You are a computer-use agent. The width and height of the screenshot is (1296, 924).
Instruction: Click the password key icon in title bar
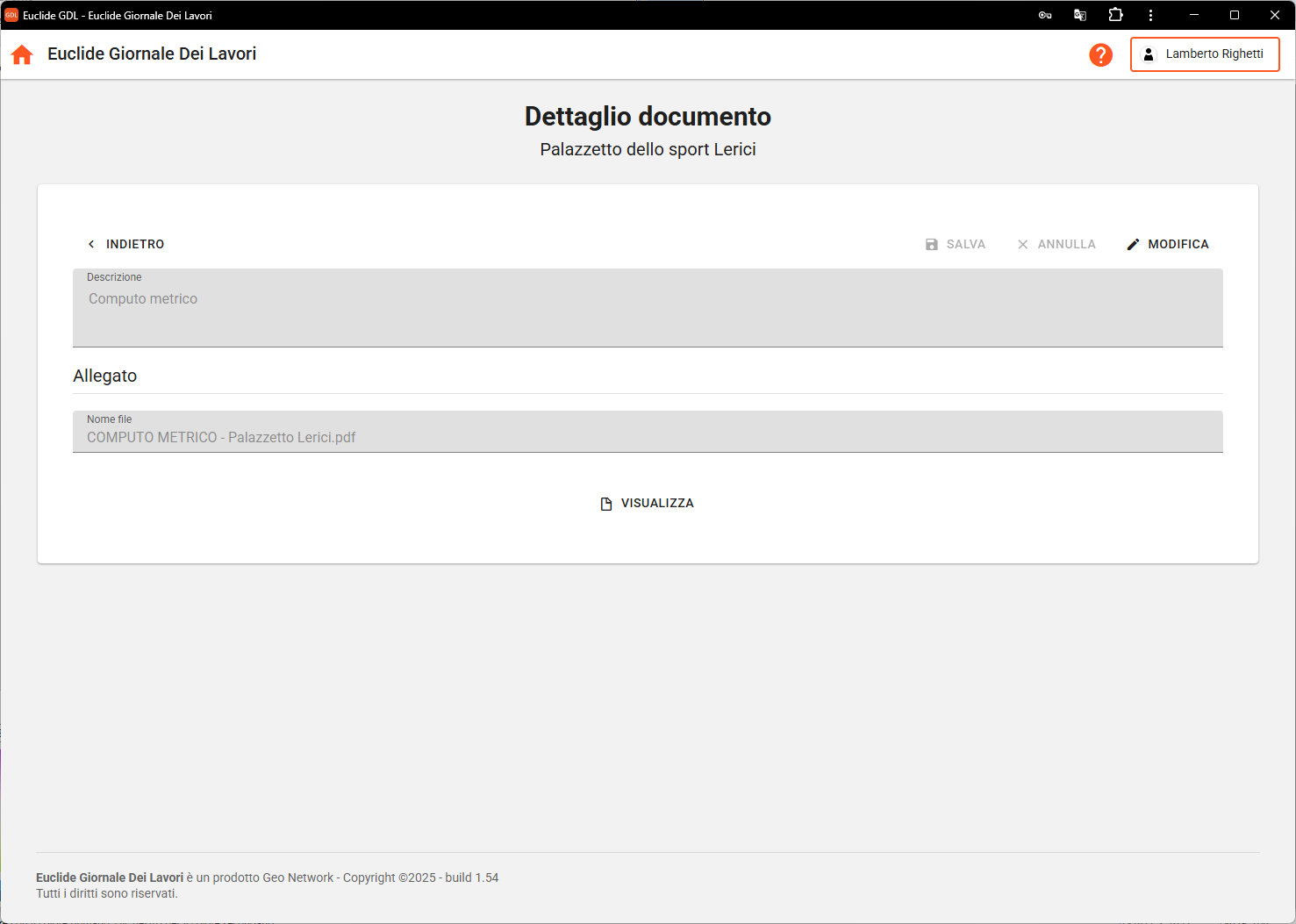click(1044, 15)
